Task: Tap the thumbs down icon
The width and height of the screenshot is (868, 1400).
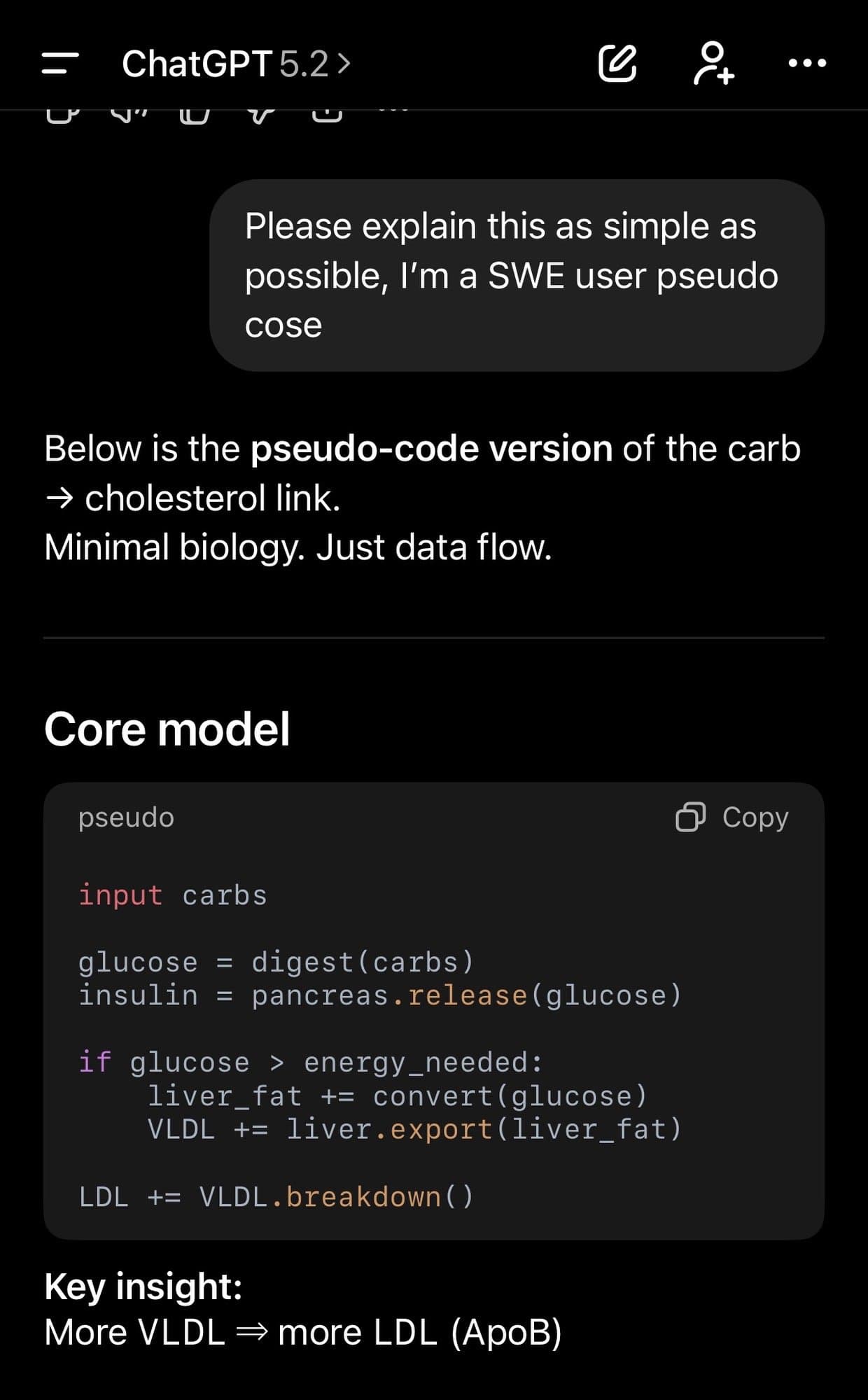Action: click(260, 114)
